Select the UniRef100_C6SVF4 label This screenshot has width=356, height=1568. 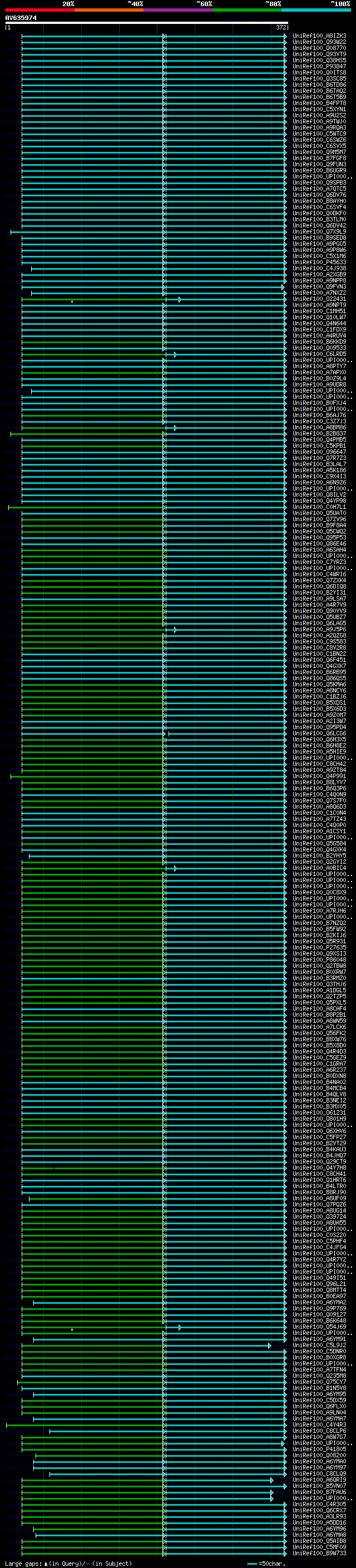point(319,207)
